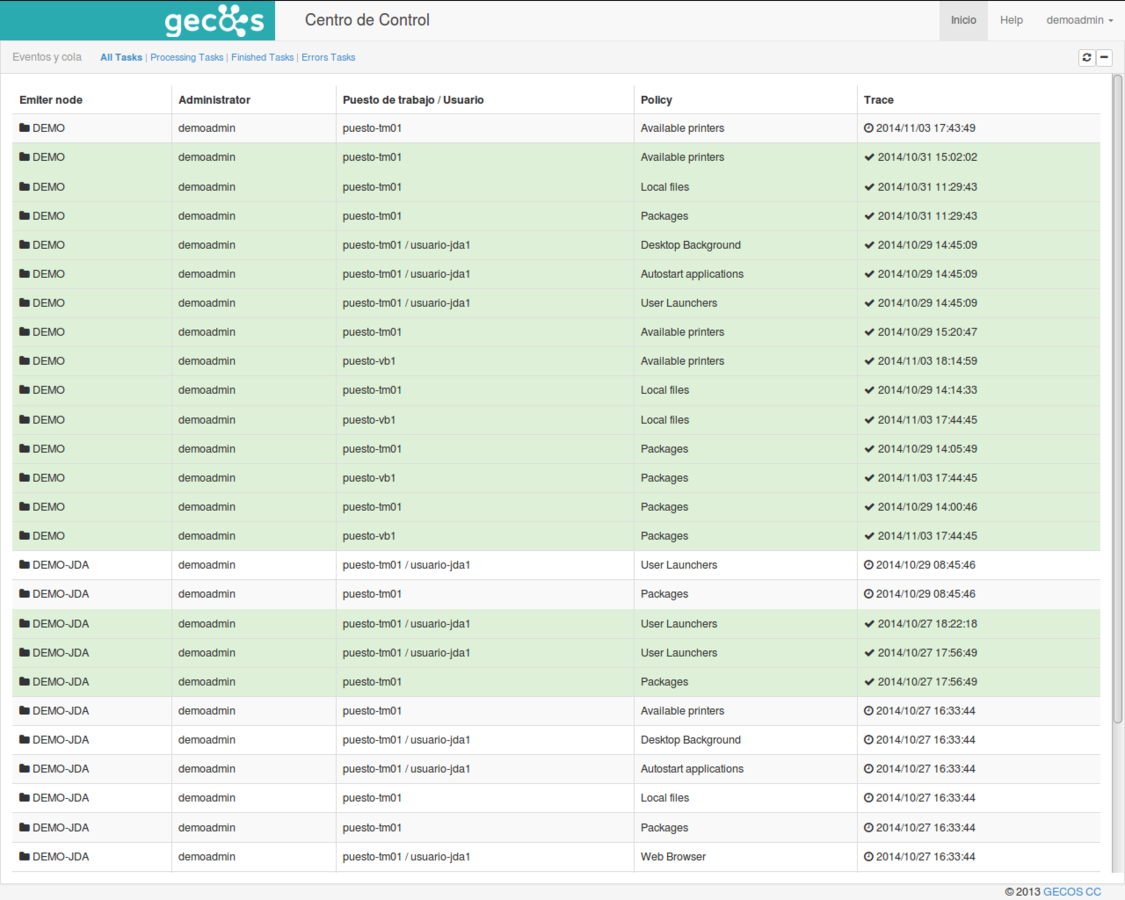Refresh the events and queue list
This screenshot has height=900, width=1125.
coord(1086,57)
